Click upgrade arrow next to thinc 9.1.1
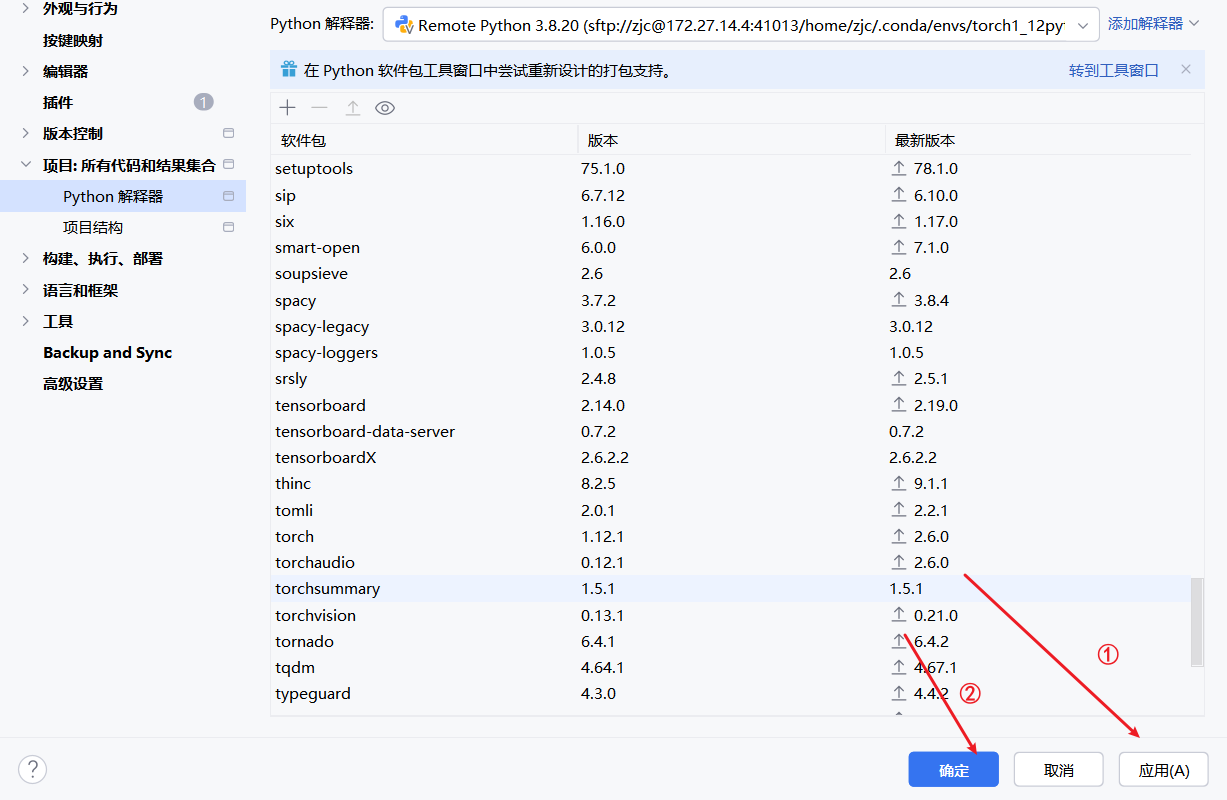The image size is (1227, 800). coord(899,483)
